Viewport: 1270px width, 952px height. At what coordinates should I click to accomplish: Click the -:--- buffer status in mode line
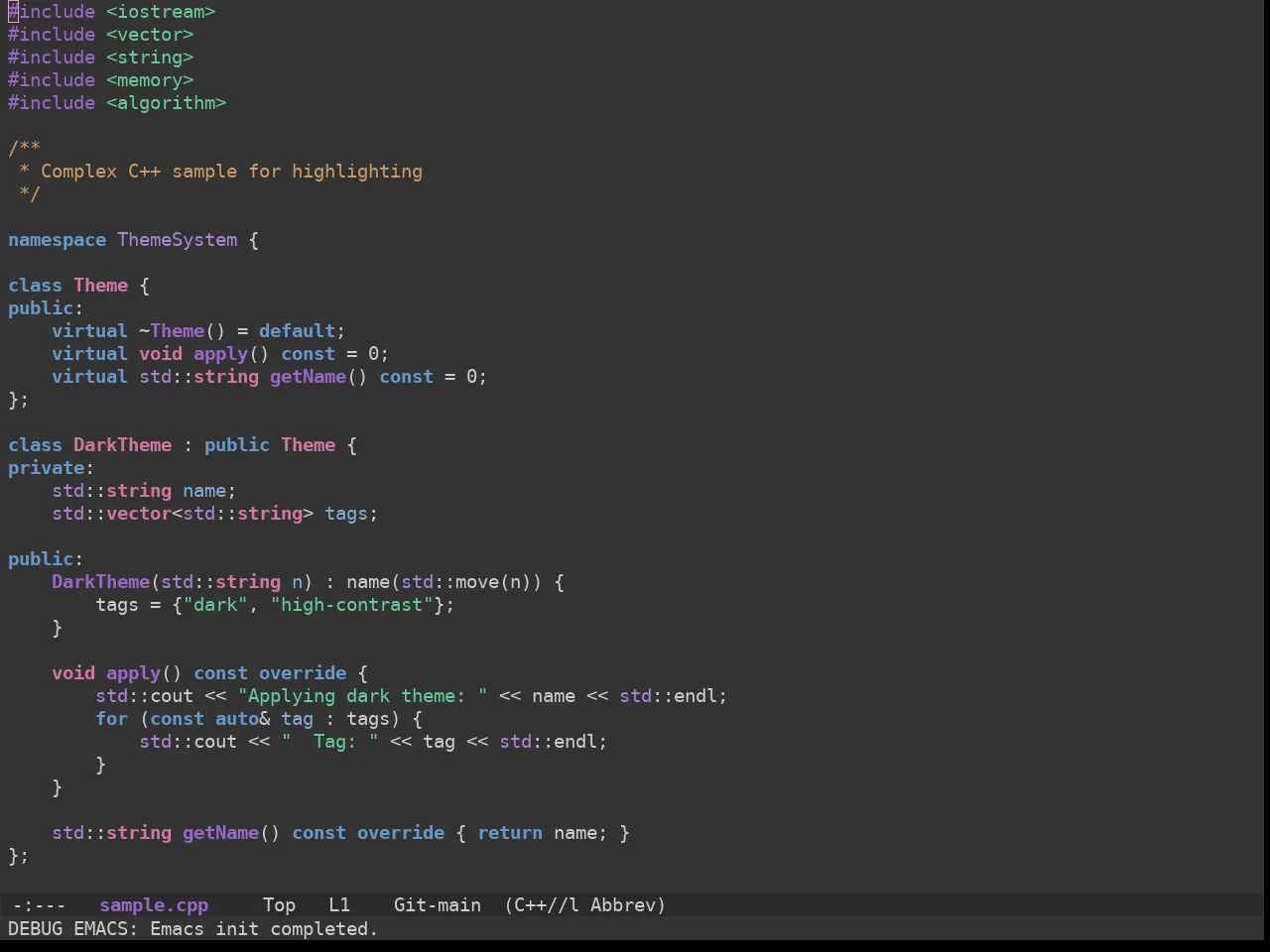point(40,905)
